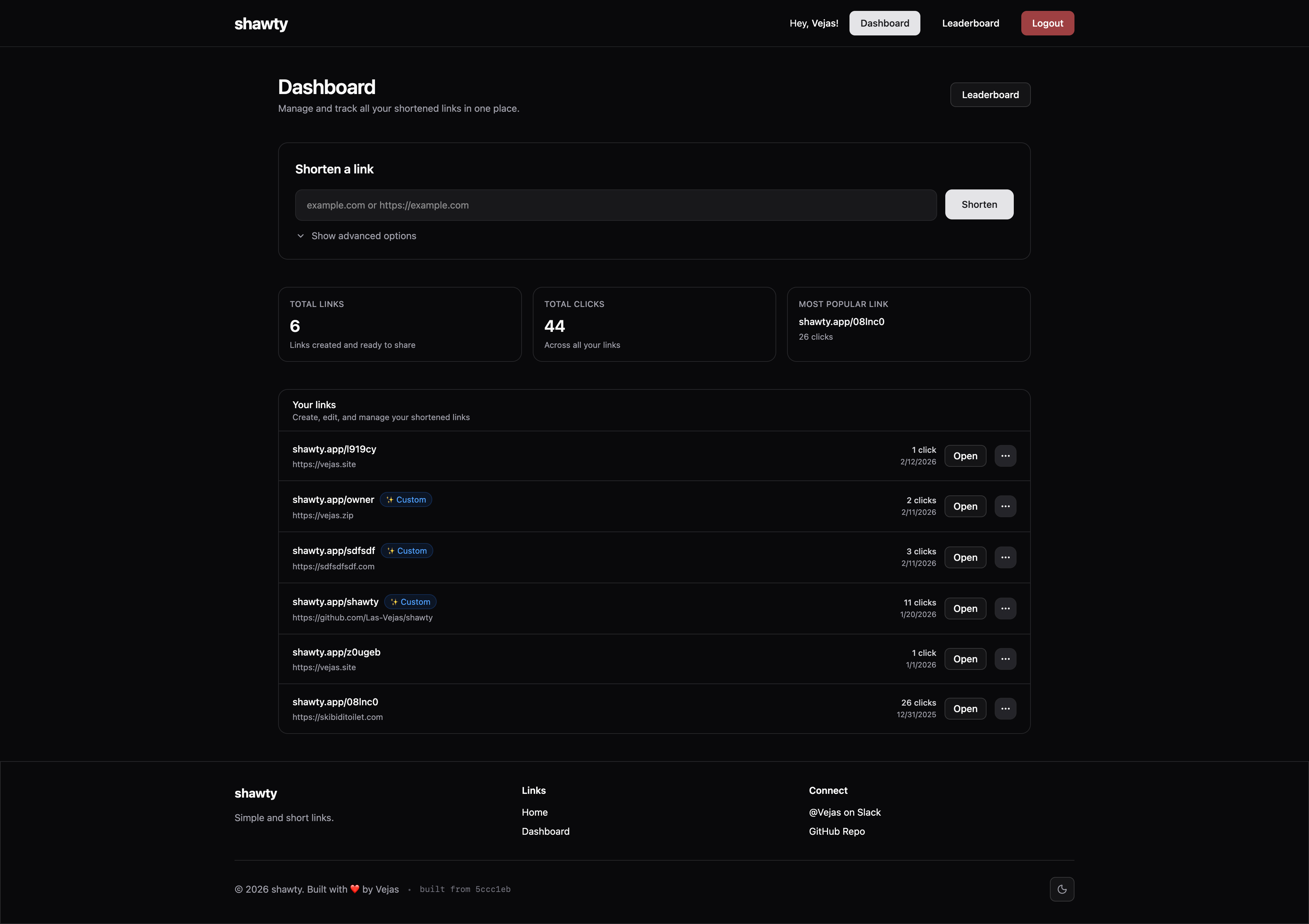Toggle dark mode moon icon in footer
1309x924 pixels.
[1062, 889]
